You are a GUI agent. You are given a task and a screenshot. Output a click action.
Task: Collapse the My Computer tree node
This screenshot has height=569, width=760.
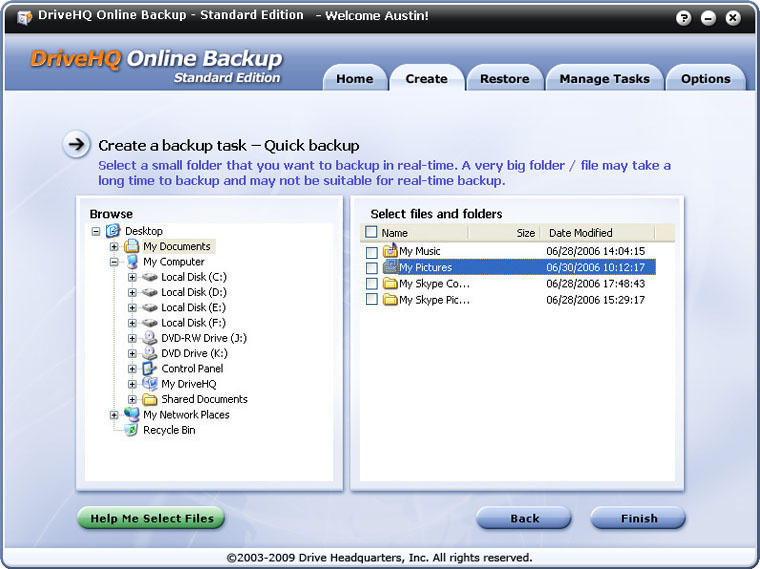point(114,262)
